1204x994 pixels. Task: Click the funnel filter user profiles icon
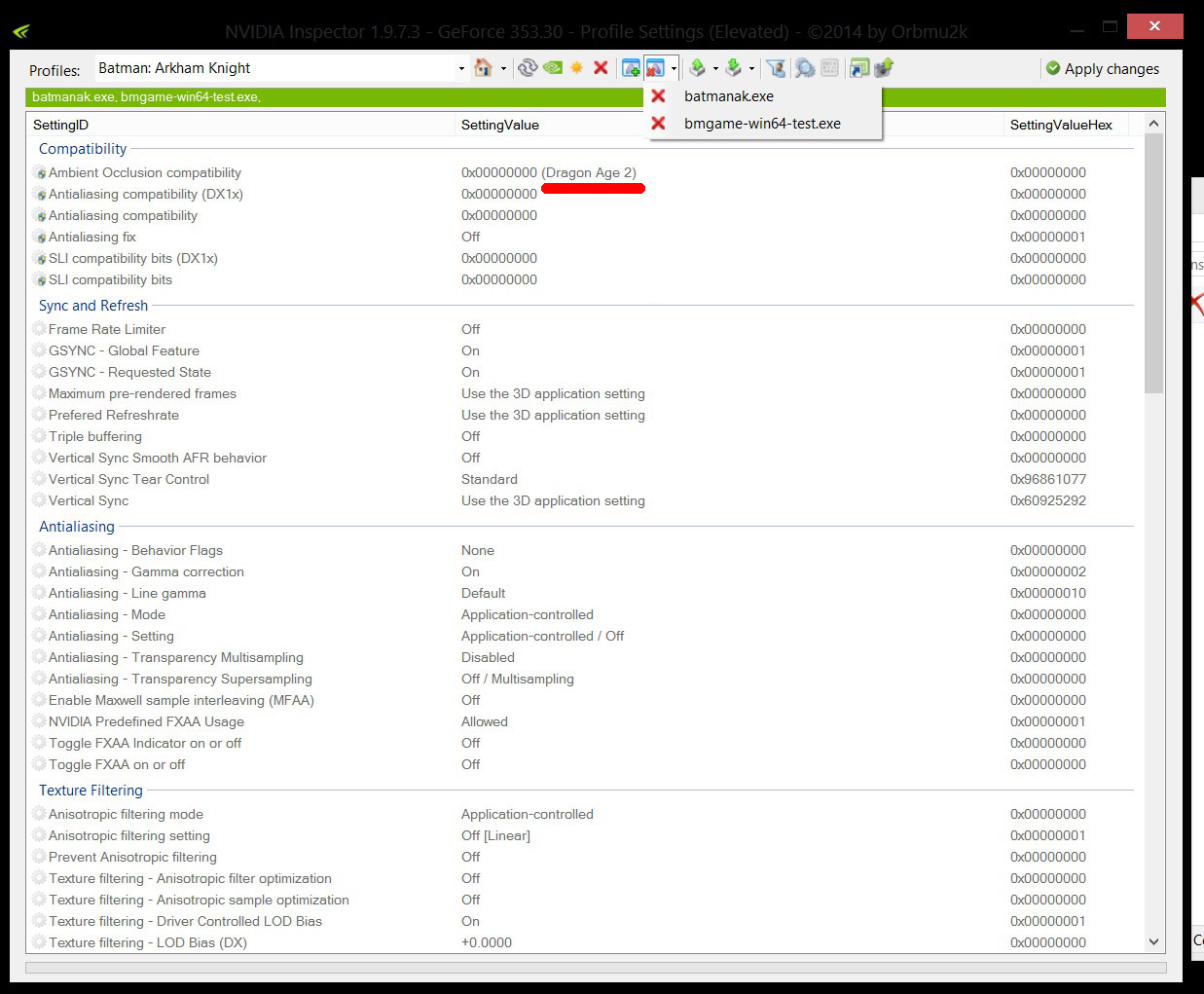(776, 68)
